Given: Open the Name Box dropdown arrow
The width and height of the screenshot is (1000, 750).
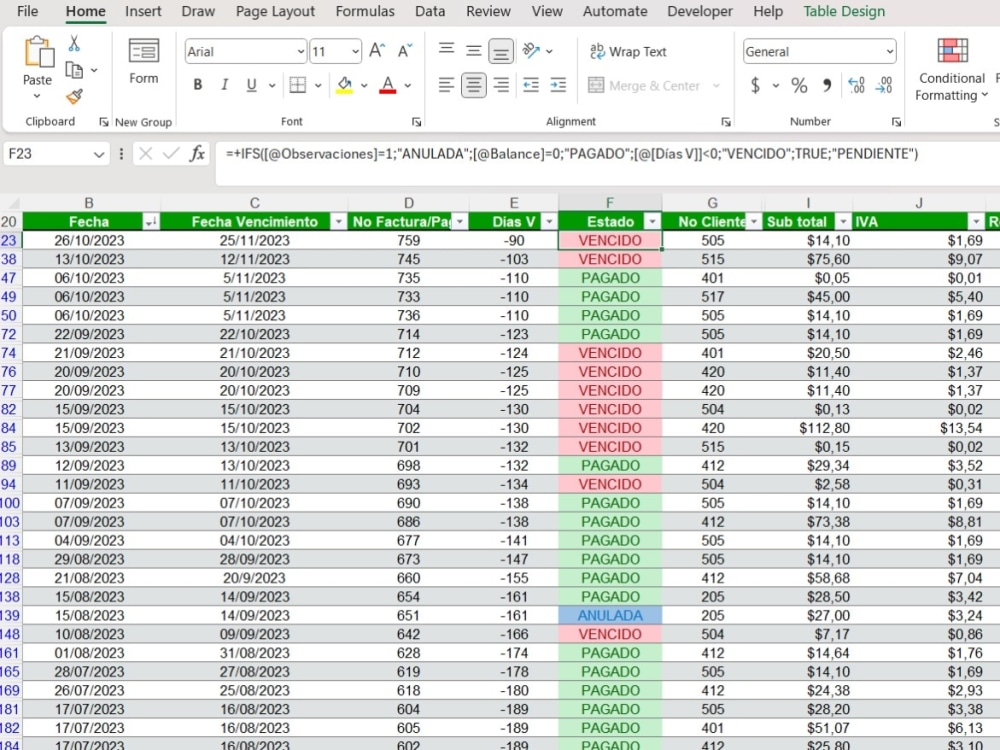Looking at the screenshot, I should click(98, 154).
